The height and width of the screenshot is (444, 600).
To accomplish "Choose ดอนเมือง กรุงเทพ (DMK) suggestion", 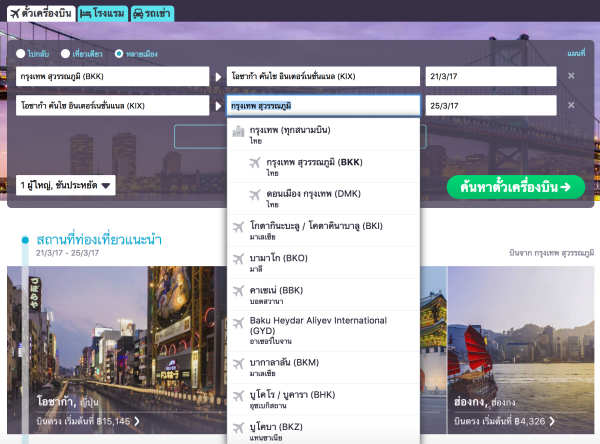I will pos(323,198).
